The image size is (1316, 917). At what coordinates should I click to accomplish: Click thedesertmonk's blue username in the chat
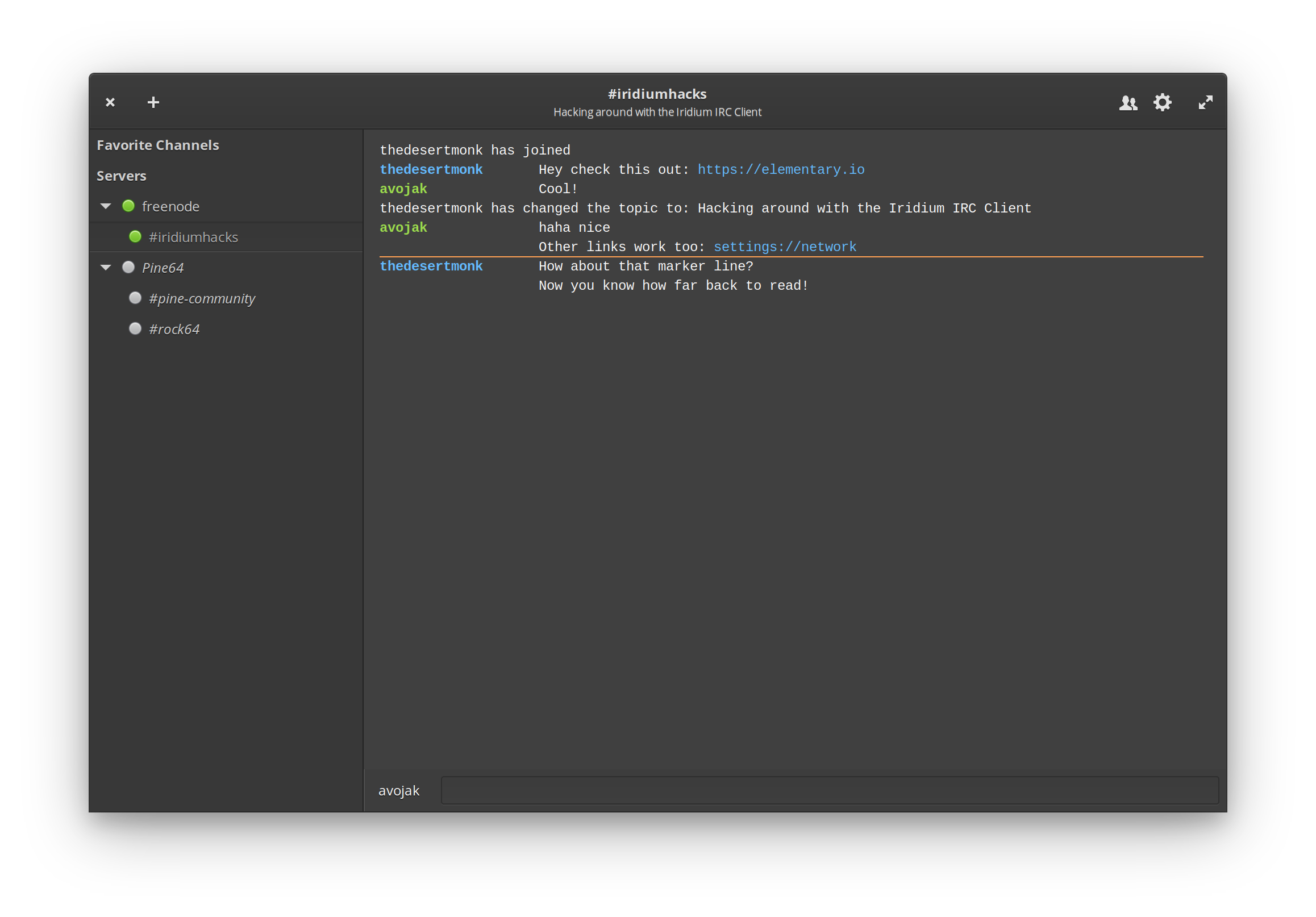[x=431, y=170]
